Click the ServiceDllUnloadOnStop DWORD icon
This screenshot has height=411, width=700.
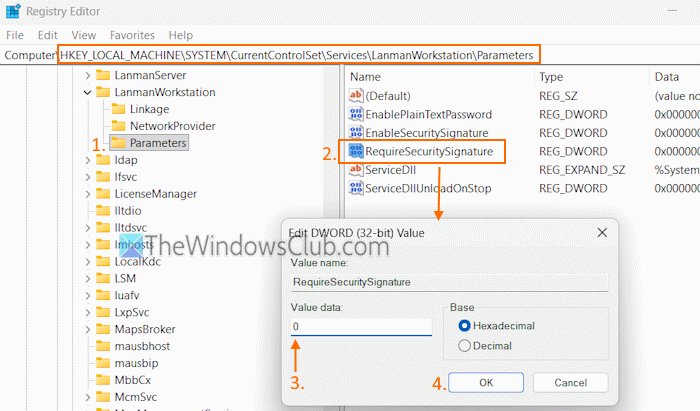pyautogui.click(x=356, y=188)
